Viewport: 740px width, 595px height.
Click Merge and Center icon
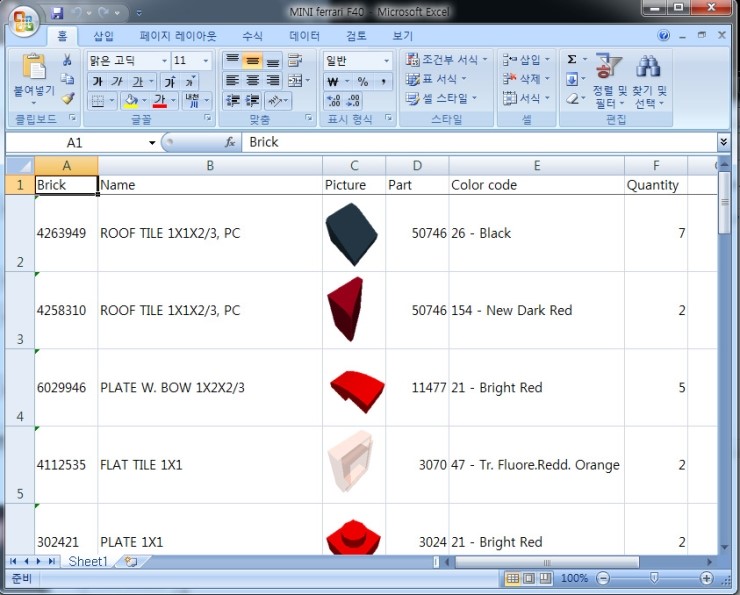click(295, 81)
